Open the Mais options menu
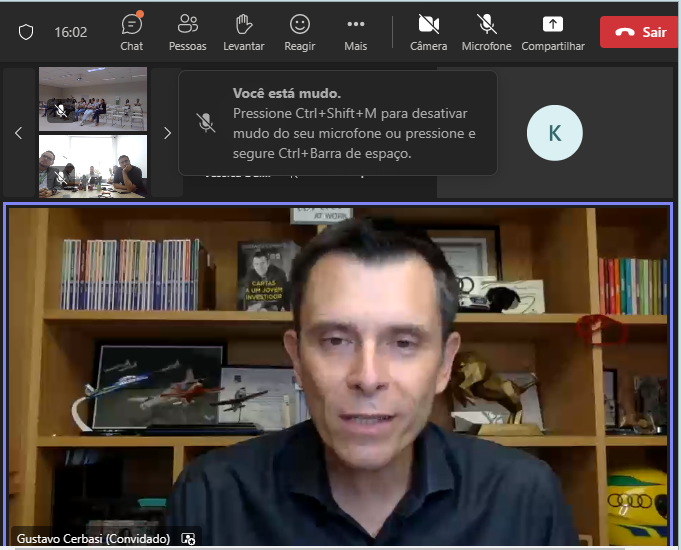The width and height of the screenshot is (681, 550). 356,32
